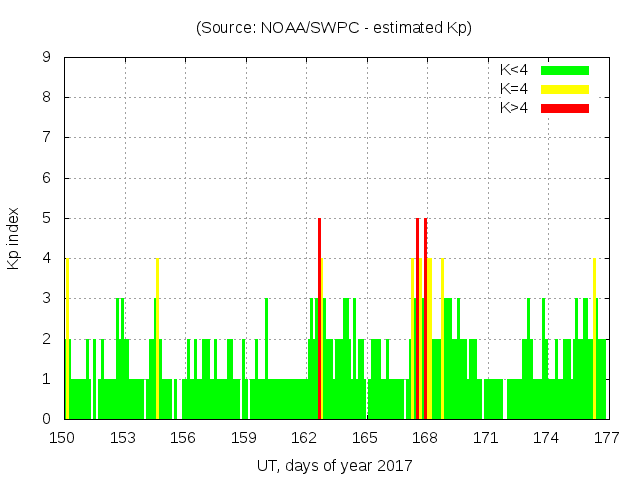This screenshot has height=480, width=640.
Task: Click the red K>4 legend swatch
Action: pyautogui.click(x=565, y=108)
